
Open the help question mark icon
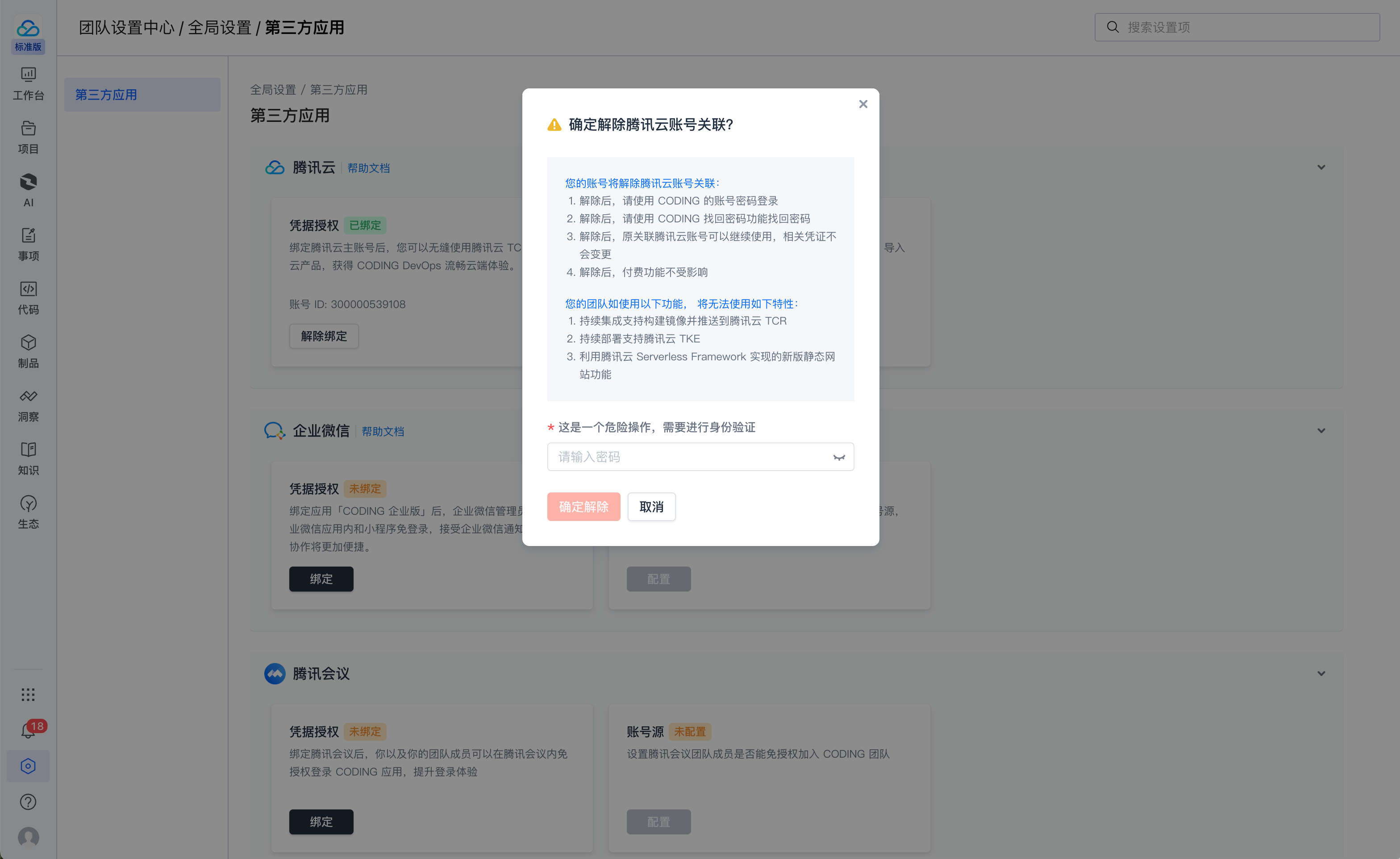[x=28, y=801]
